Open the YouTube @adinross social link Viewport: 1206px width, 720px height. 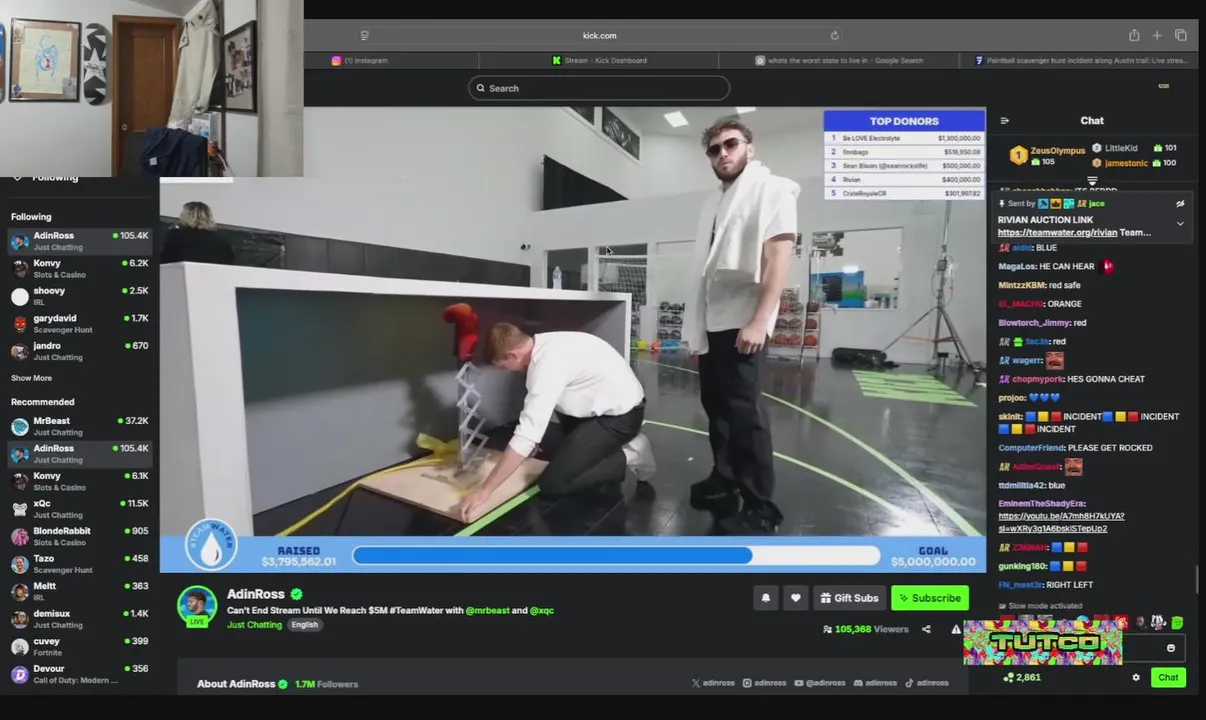point(819,683)
